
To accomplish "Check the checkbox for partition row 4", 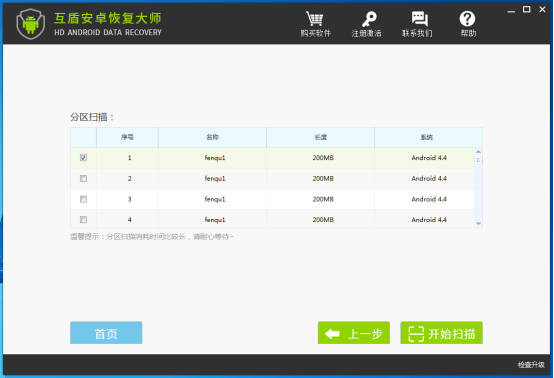I will click(83, 220).
